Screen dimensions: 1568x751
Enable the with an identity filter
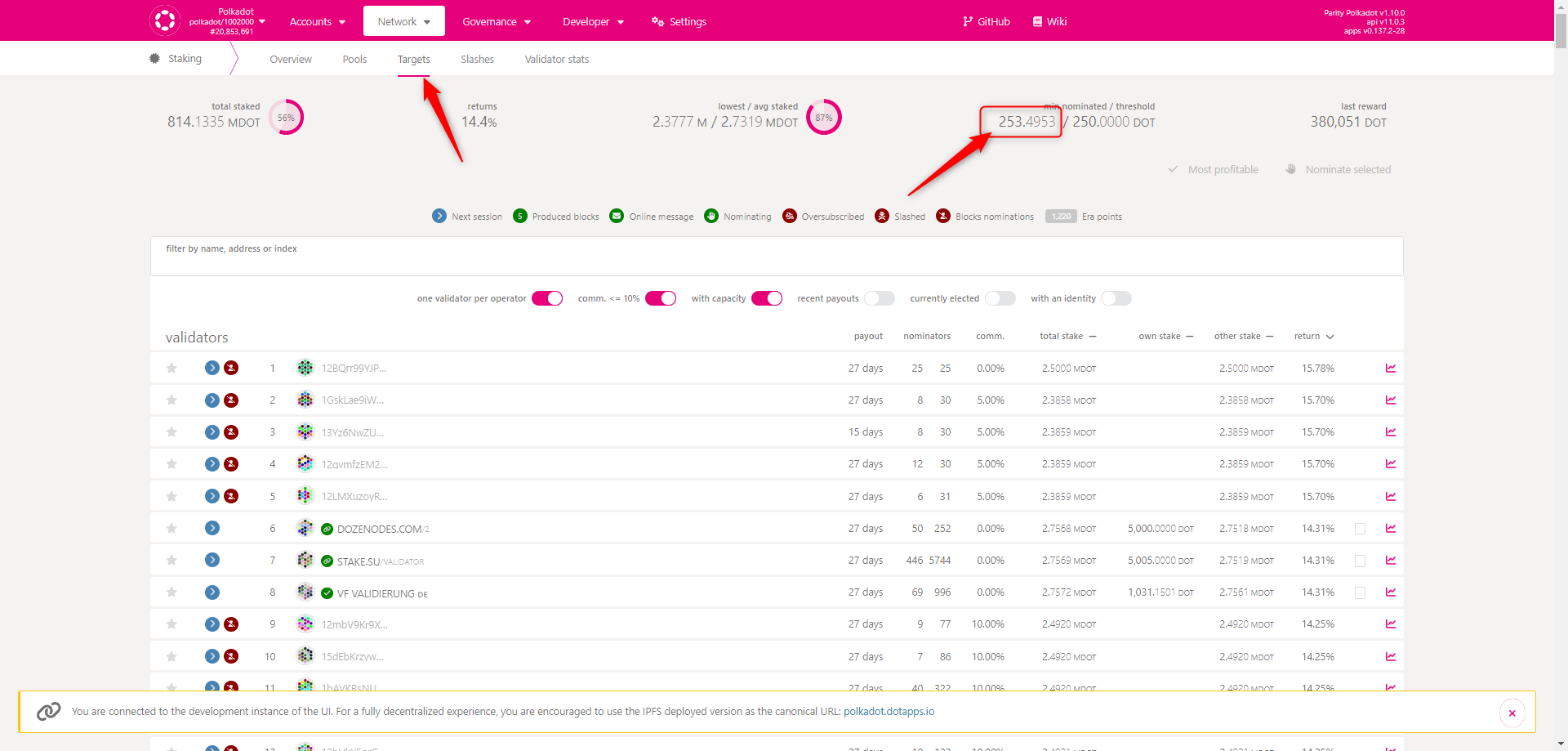[x=1116, y=298]
